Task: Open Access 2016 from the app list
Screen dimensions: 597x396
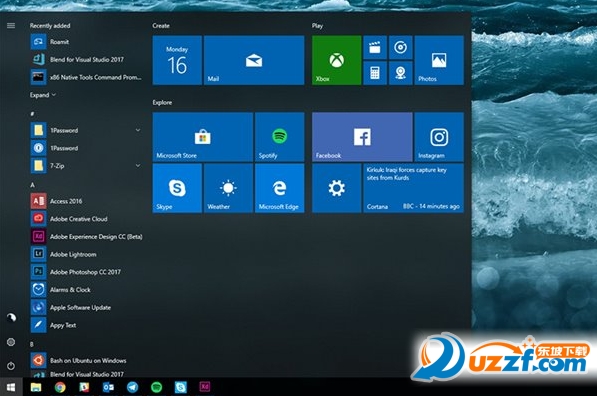Action: click(87, 201)
